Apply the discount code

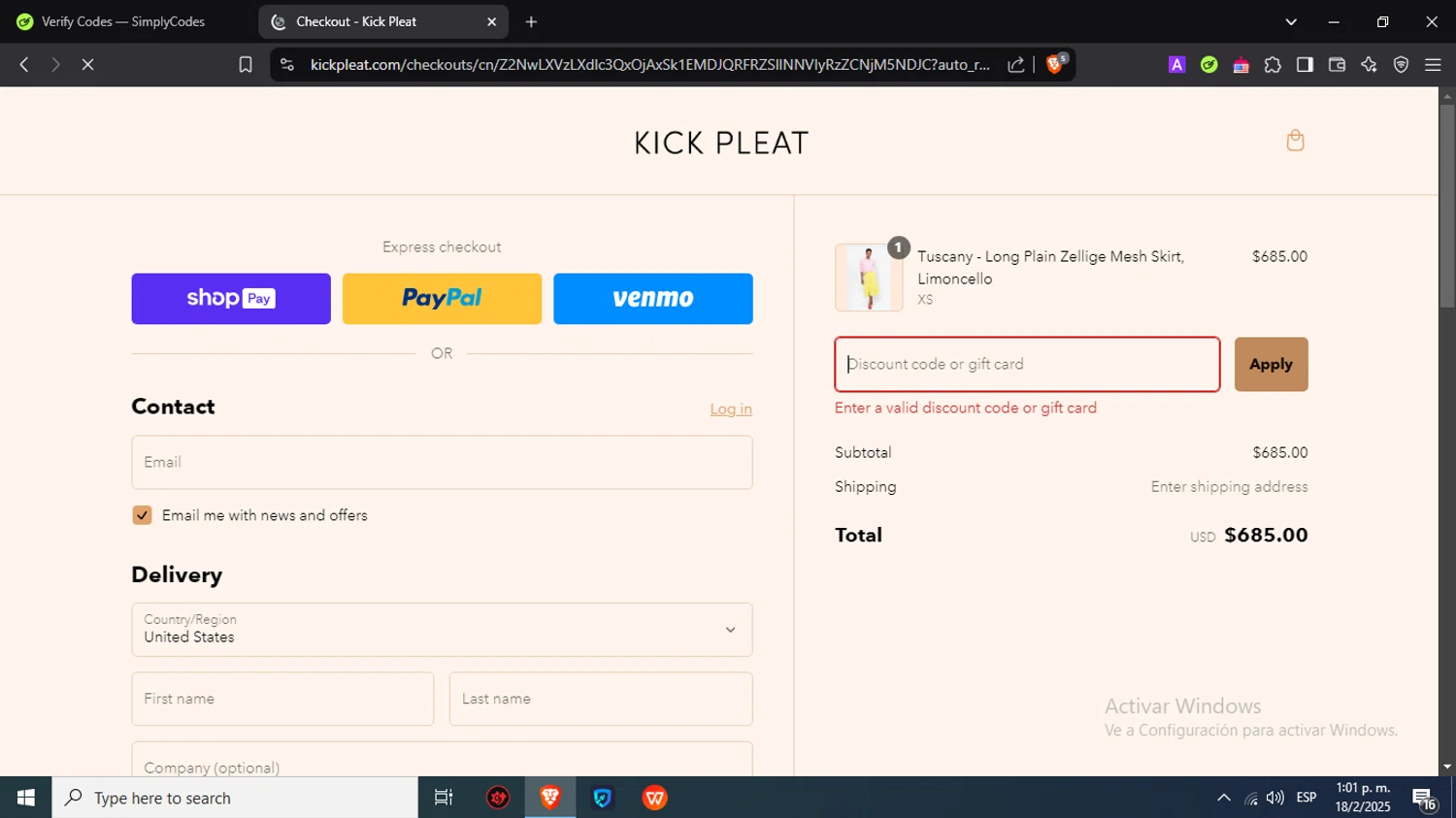coord(1271,364)
